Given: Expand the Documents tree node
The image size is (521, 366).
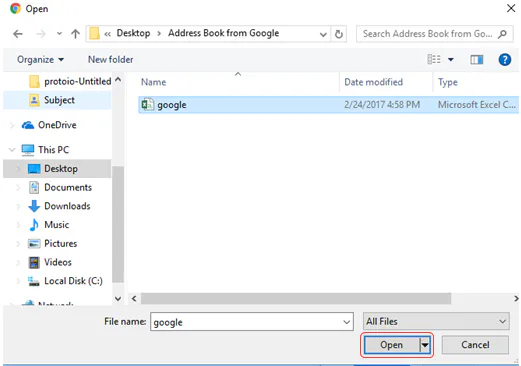Looking at the screenshot, I should [x=18, y=188].
